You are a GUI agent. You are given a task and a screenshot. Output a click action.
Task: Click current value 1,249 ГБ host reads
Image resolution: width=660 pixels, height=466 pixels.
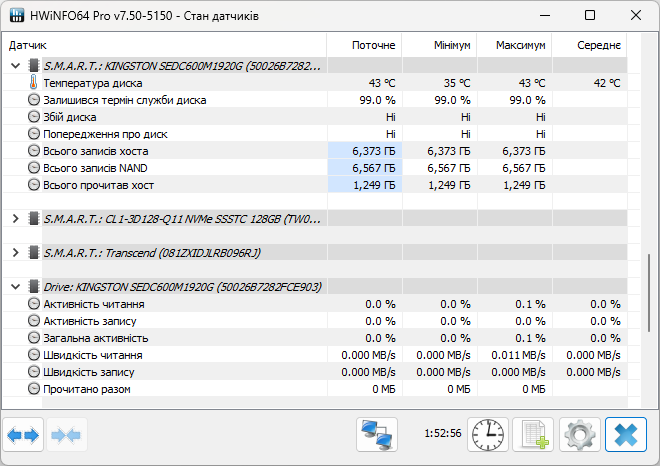pyautogui.click(x=374, y=185)
